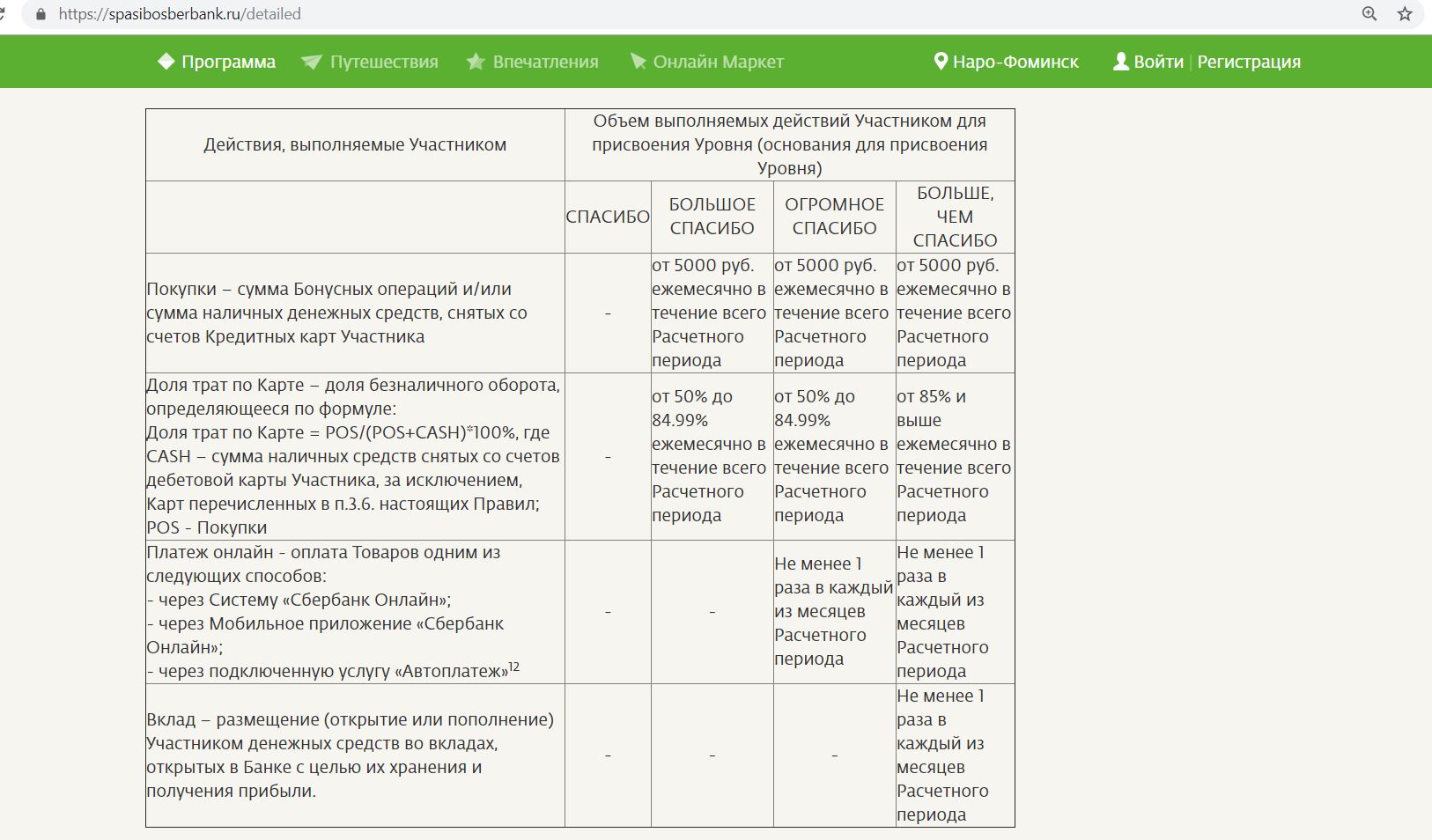1432x840 pixels.
Task: Click "от 50% до 84.99%" cell under ОГРОМНОЕ СПАСИБО
Action: pyautogui.click(x=834, y=456)
